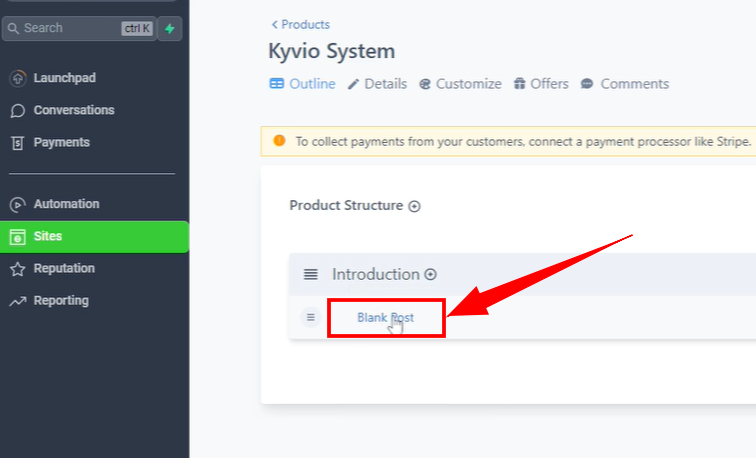Image resolution: width=756 pixels, height=458 pixels.
Task: Click the plus icon next to Introduction
Action: tap(430, 274)
